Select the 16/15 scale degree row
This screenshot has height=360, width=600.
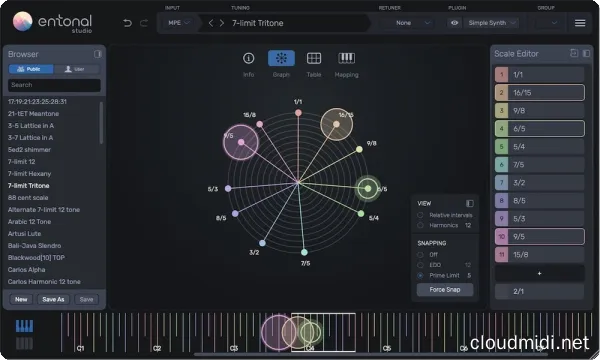pos(540,93)
